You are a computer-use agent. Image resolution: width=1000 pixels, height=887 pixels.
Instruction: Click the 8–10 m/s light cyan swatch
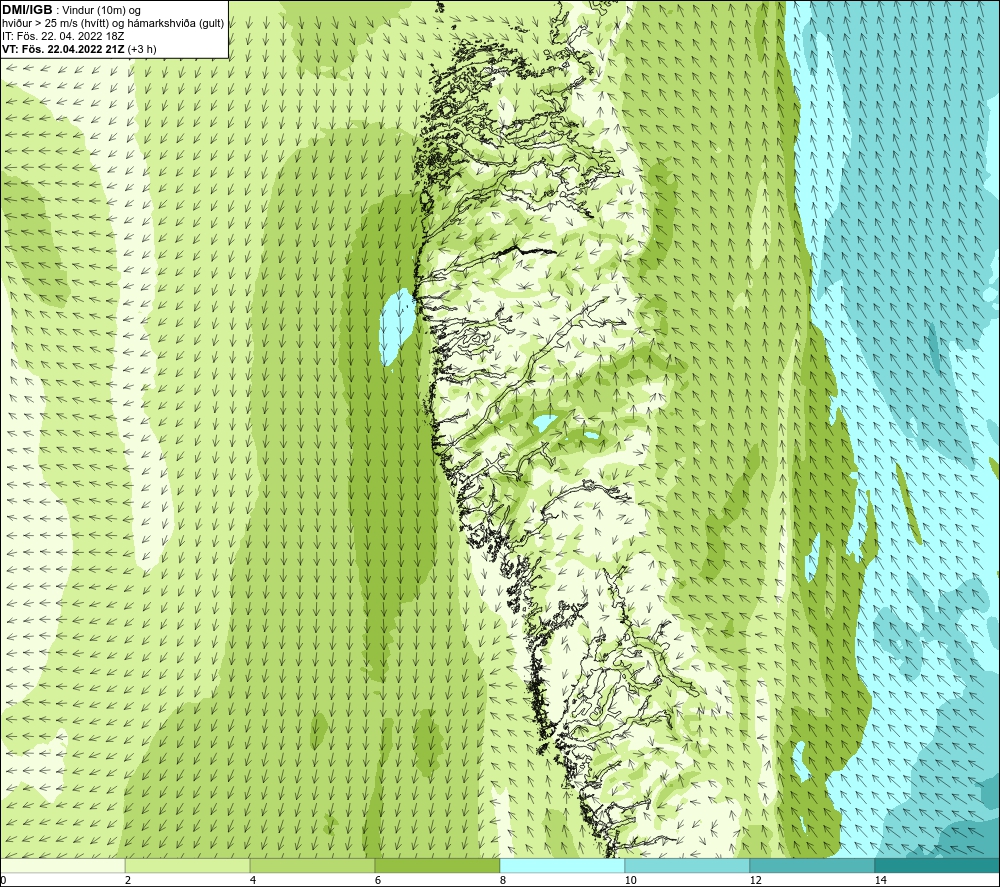562,866
